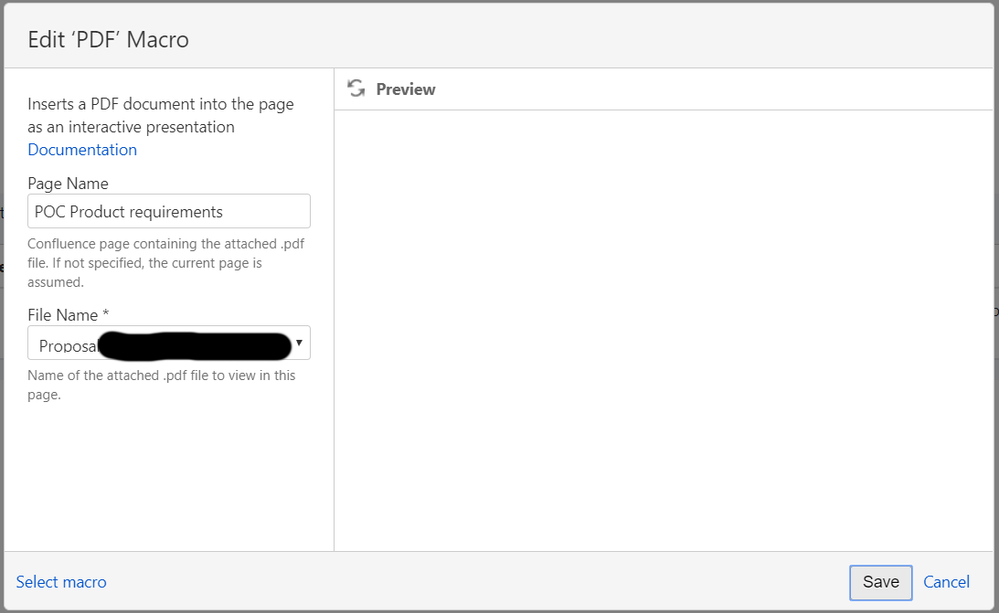The width and height of the screenshot is (999, 613).
Task: Click inside the Page Name field
Action: 168,211
